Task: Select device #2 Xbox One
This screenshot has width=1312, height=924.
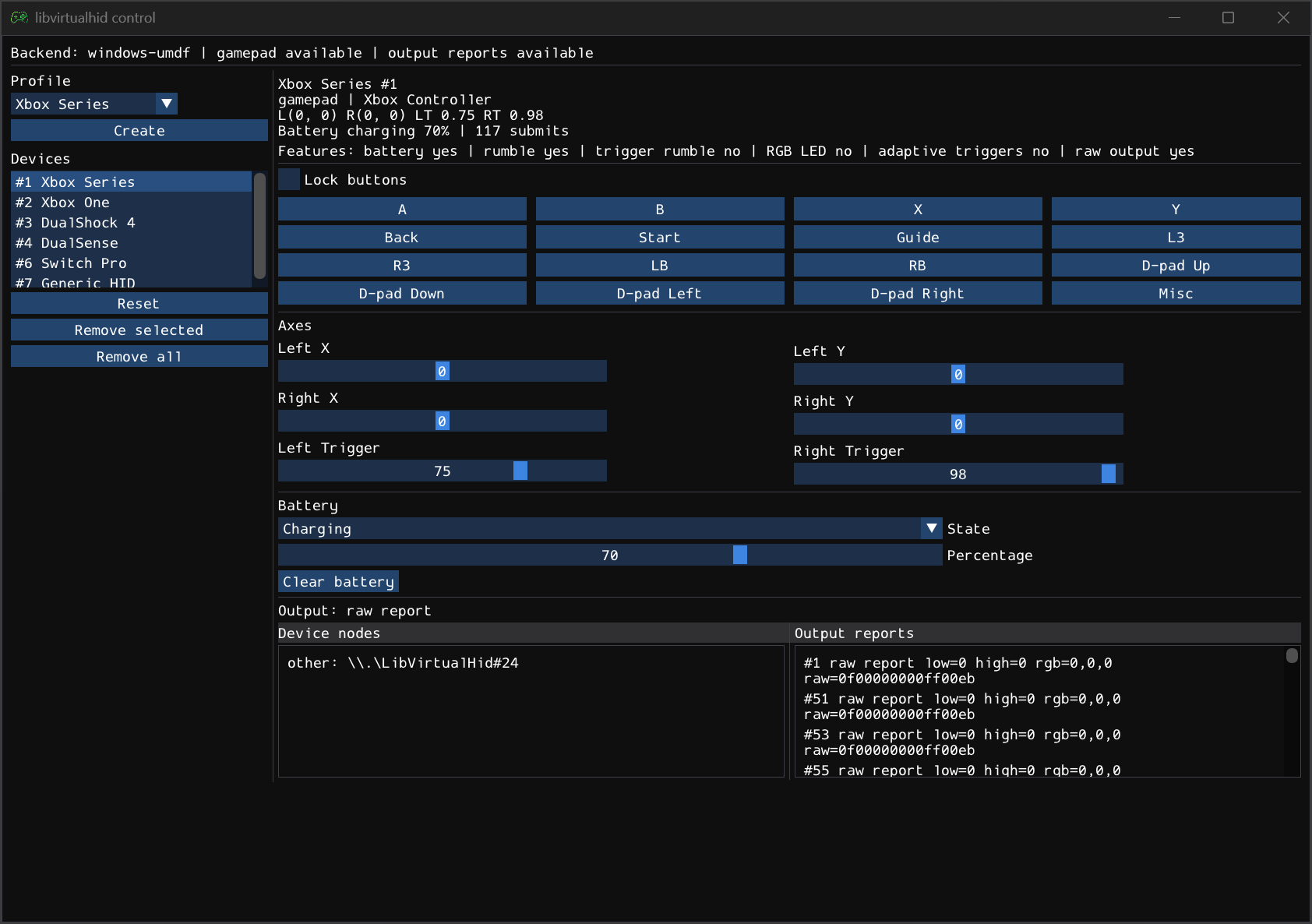Action: point(131,202)
